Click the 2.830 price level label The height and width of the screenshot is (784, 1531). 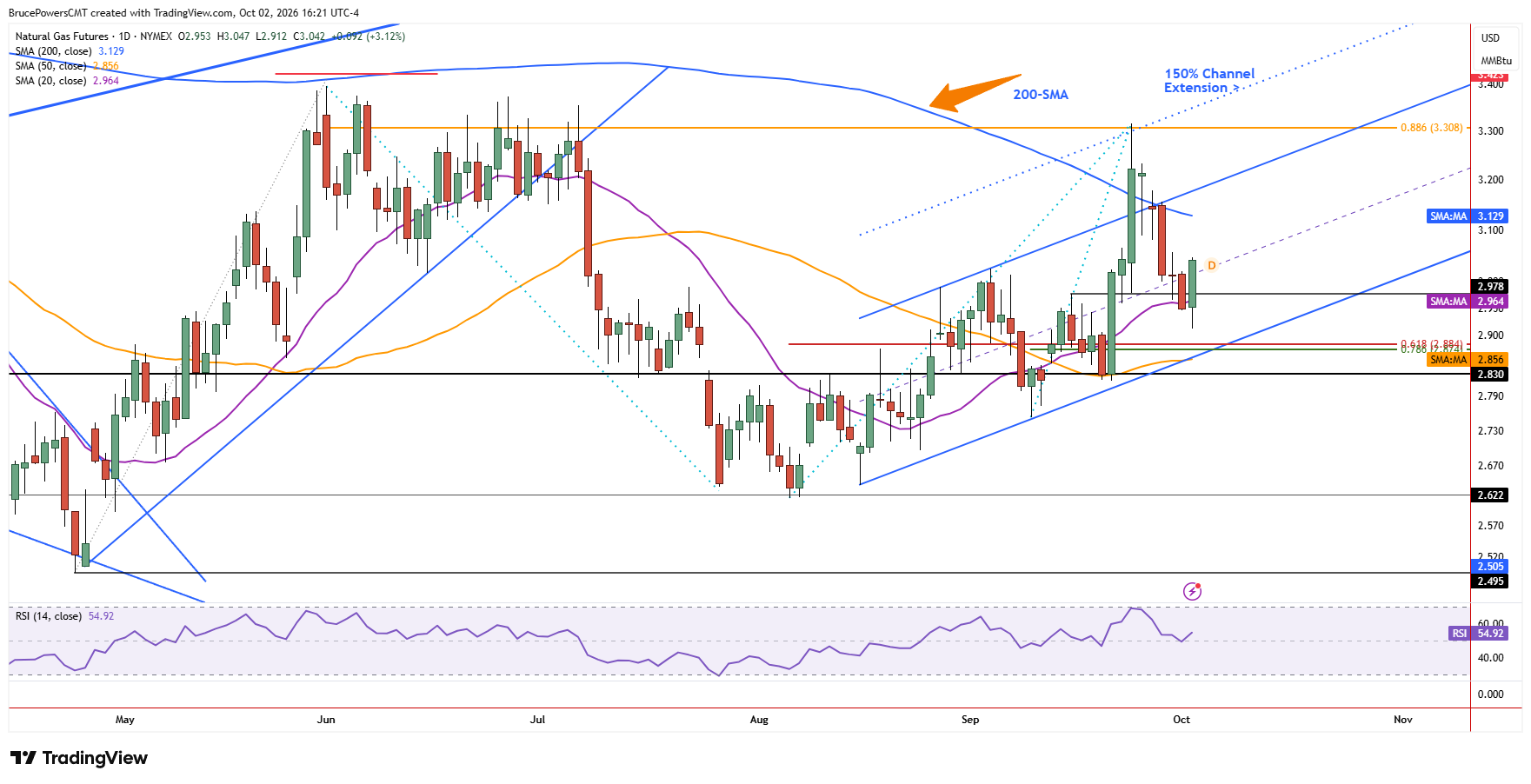click(1490, 375)
